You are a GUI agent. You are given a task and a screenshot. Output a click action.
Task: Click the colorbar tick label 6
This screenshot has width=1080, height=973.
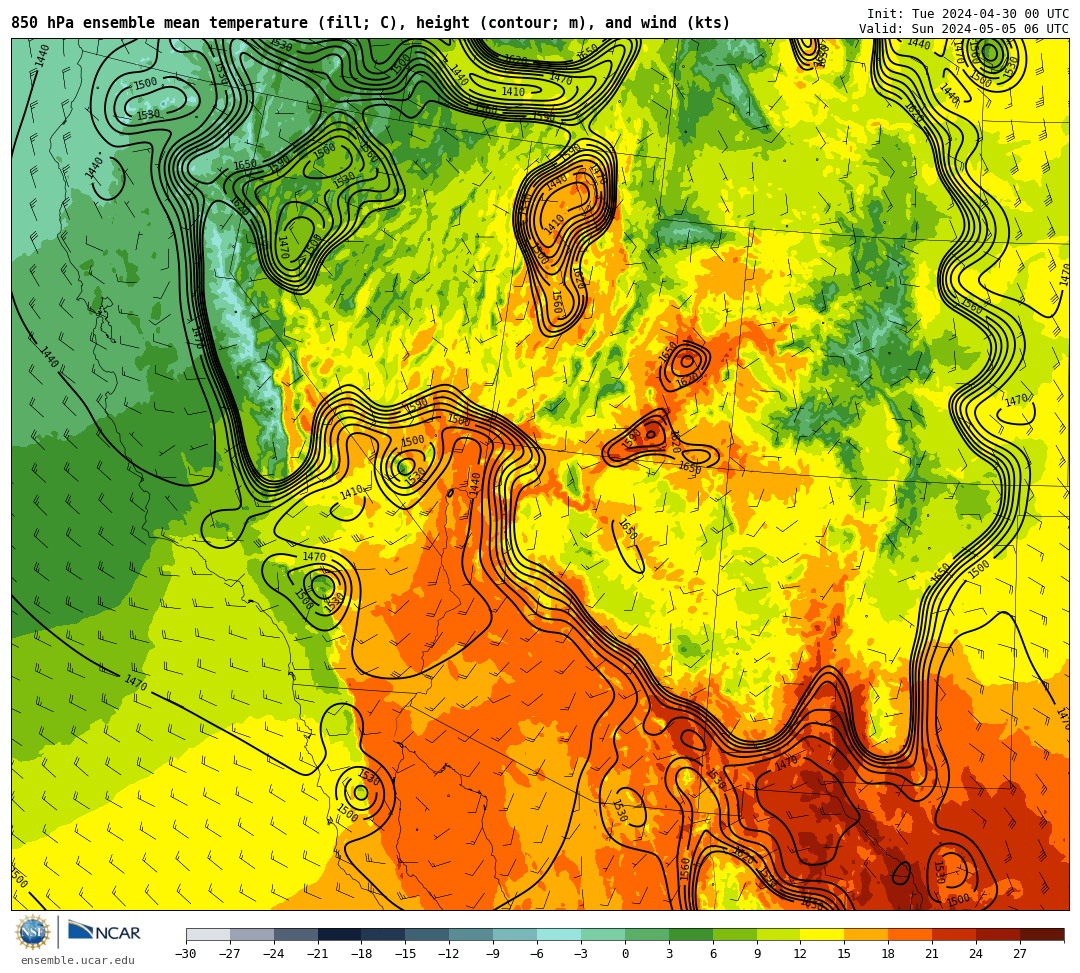pyautogui.click(x=713, y=954)
